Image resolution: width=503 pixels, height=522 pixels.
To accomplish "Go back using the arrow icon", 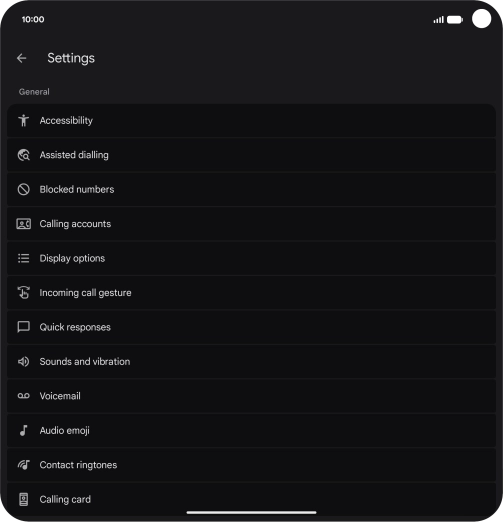I will click(x=22, y=58).
